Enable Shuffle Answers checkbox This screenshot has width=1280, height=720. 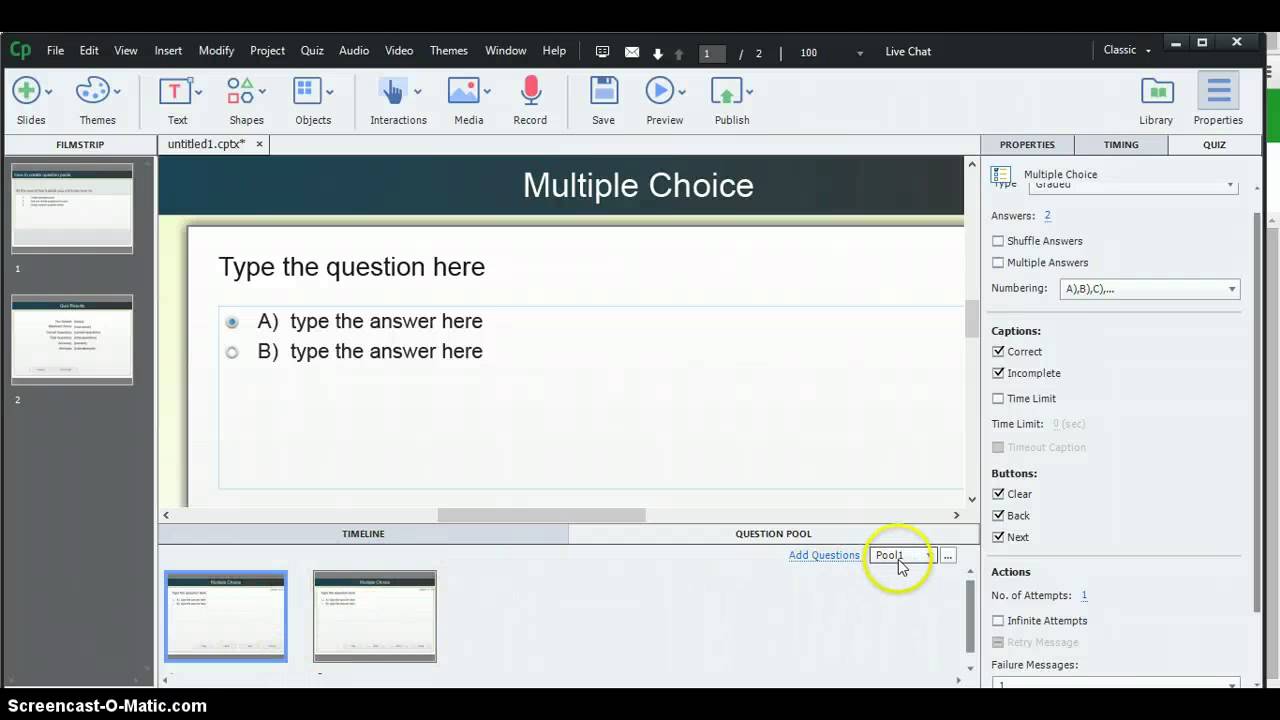point(998,241)
